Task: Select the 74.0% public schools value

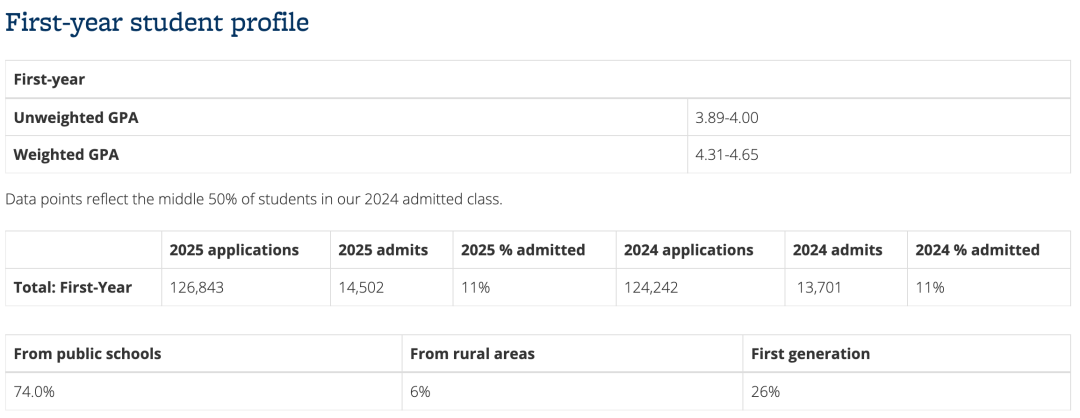Action: pos(34,392)
